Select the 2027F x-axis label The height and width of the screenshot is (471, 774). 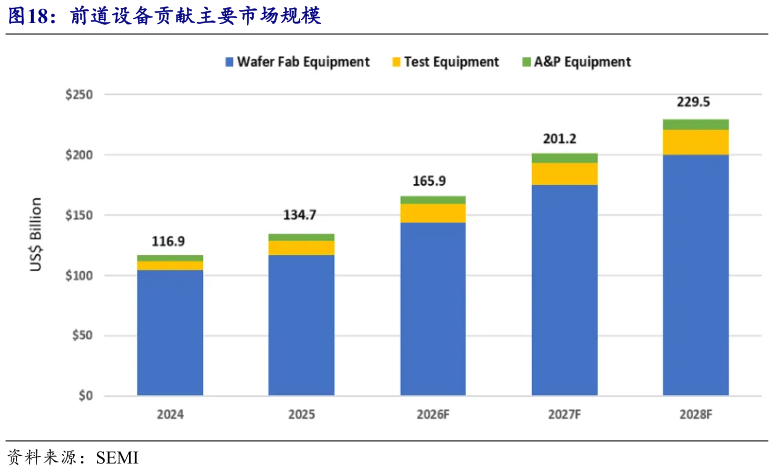(x=564, y=414)
